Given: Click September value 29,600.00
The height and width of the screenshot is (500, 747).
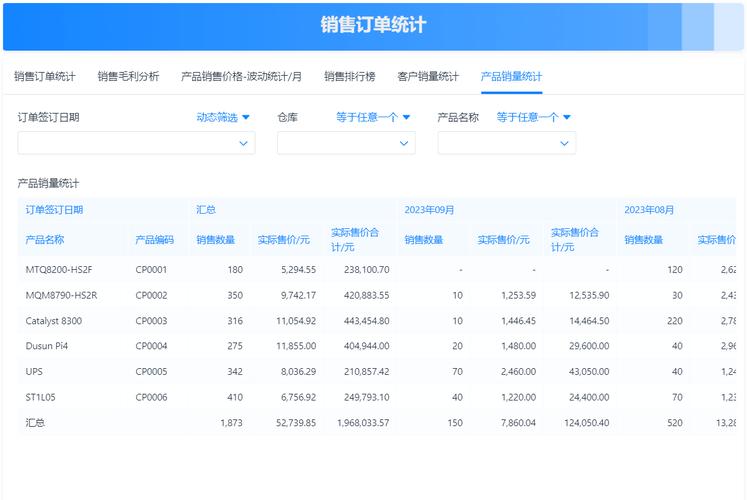Looking at the screenshot, I should click(589, 346).
